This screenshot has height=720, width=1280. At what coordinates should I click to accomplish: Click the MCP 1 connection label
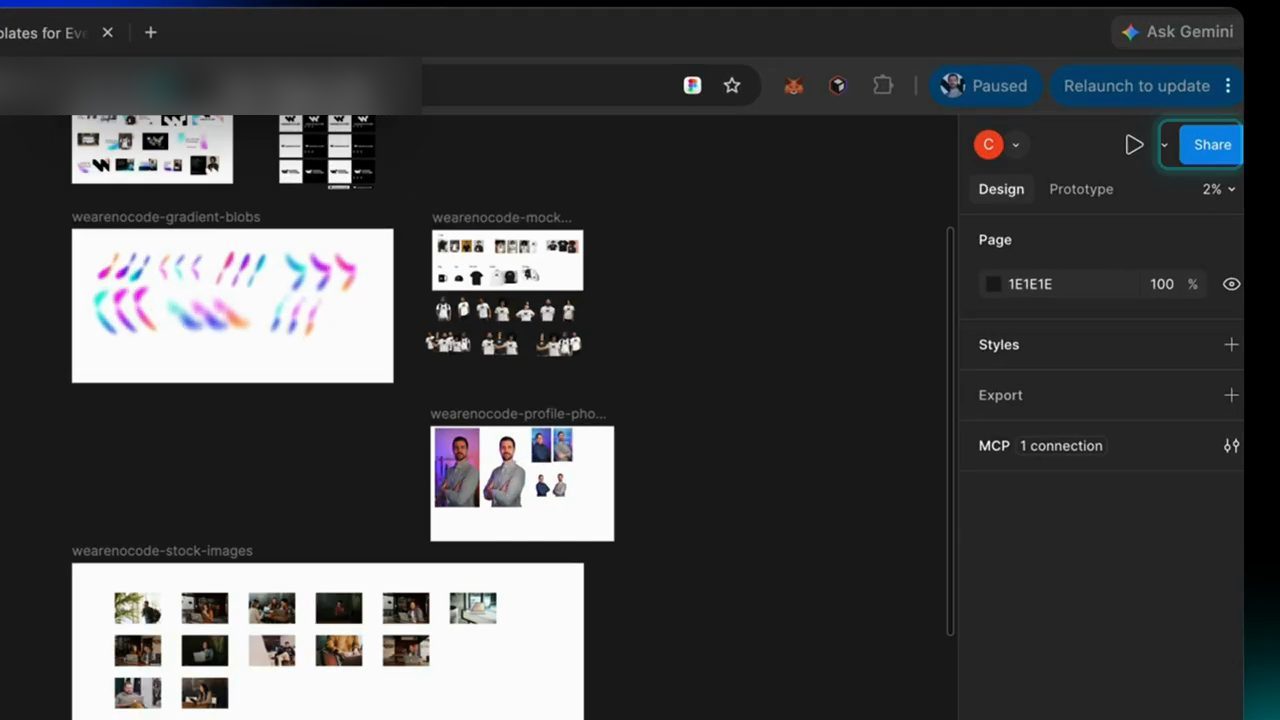tap(1061, 446)
